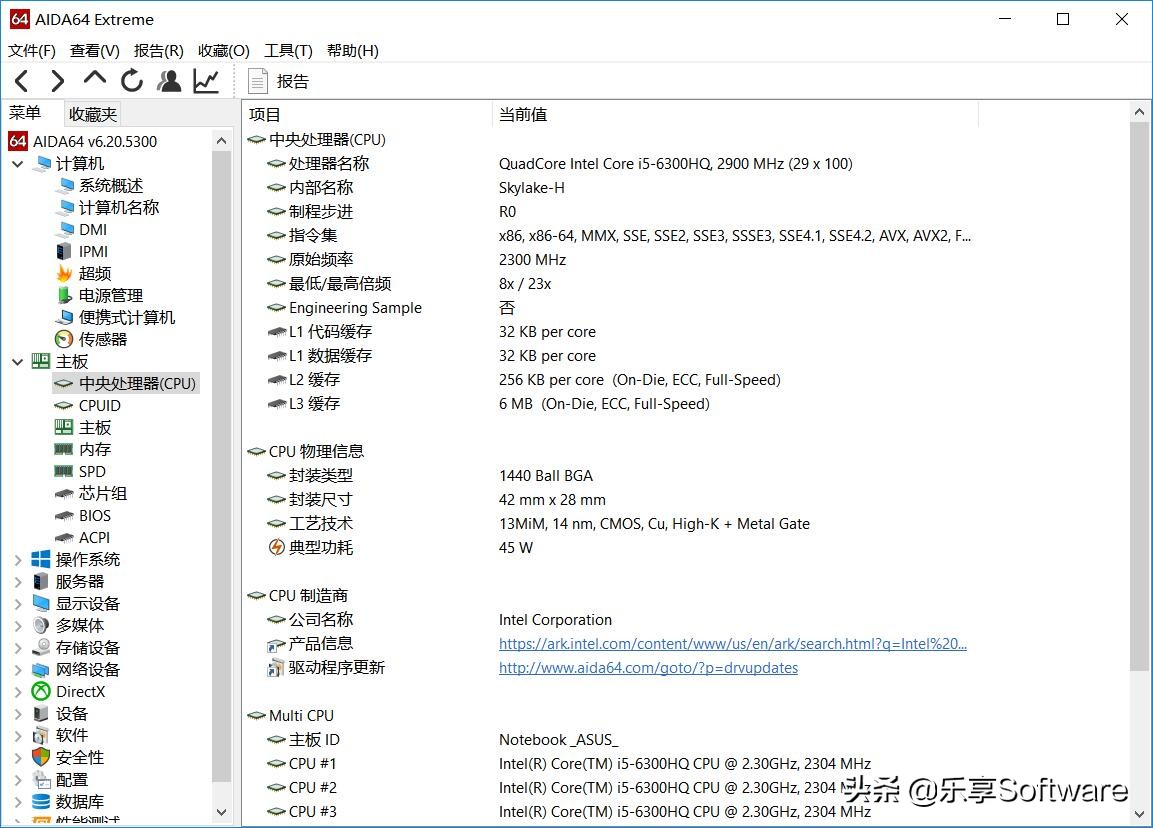Viewport: 1153px width, 828px height.
Task: Click the 报告 report icon on the toolbar
Action: [x=258, y=80]
